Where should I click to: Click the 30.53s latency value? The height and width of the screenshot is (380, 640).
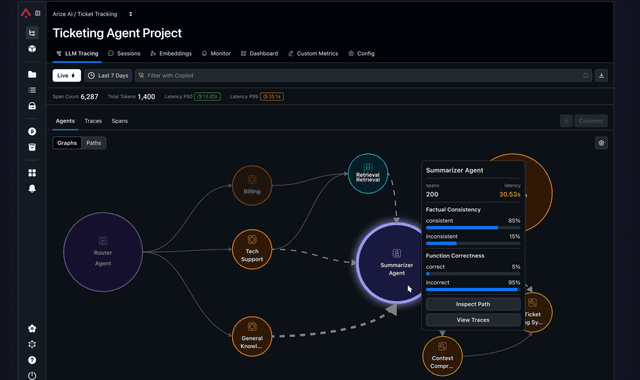click(510, 194)
